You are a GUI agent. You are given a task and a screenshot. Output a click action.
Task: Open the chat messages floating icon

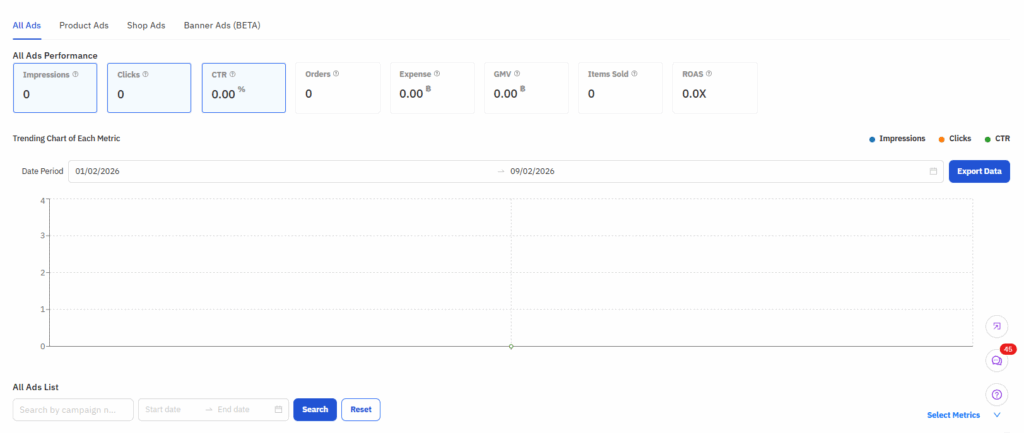pos(996,360)
